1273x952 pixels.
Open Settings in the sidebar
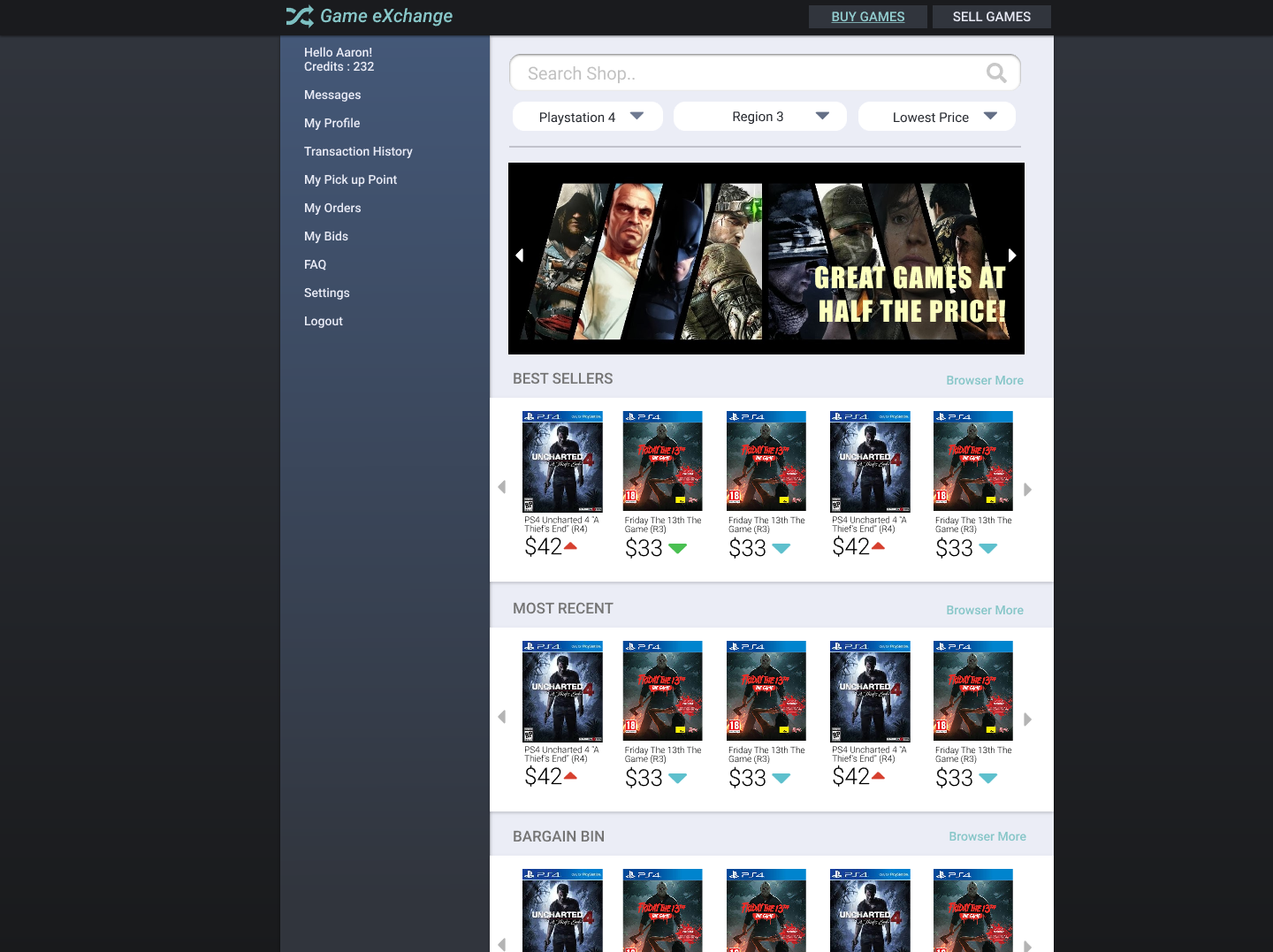327,293
